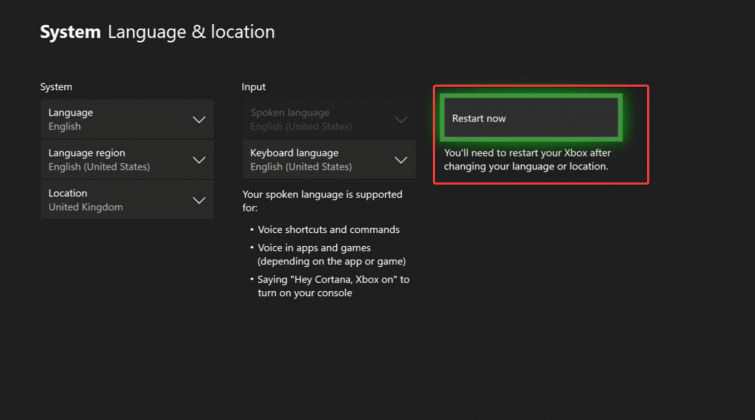Click the bold System heading at the top
Screen dimensions: 755x420
click(70, 32)
